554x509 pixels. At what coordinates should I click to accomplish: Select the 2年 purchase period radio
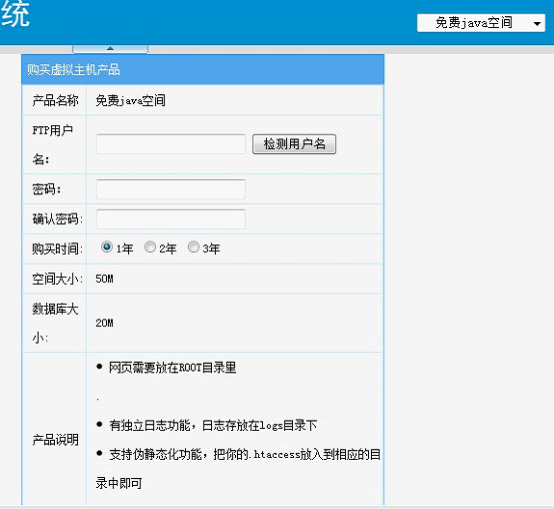(150, 247)
